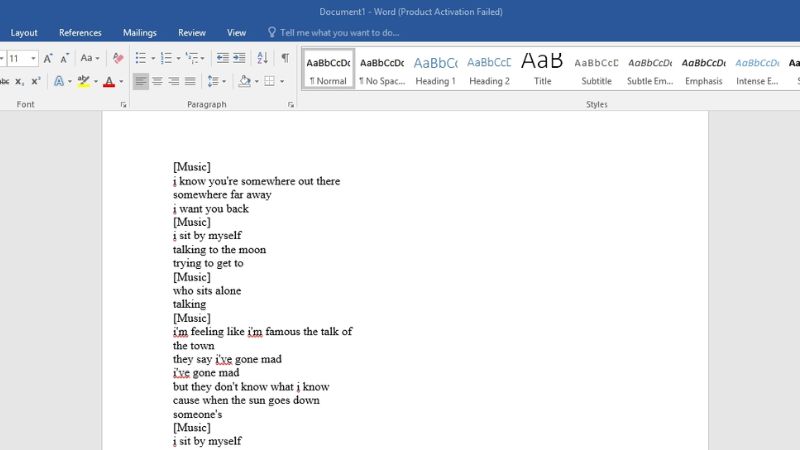800x450 pixels.
Task: Click the Tell me search box
Action: coord(340,33)
